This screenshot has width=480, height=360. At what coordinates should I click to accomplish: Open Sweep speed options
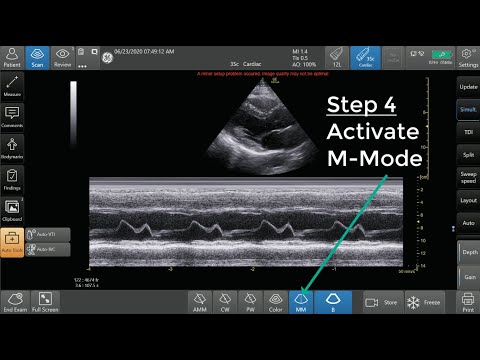[x=468, y=177]
